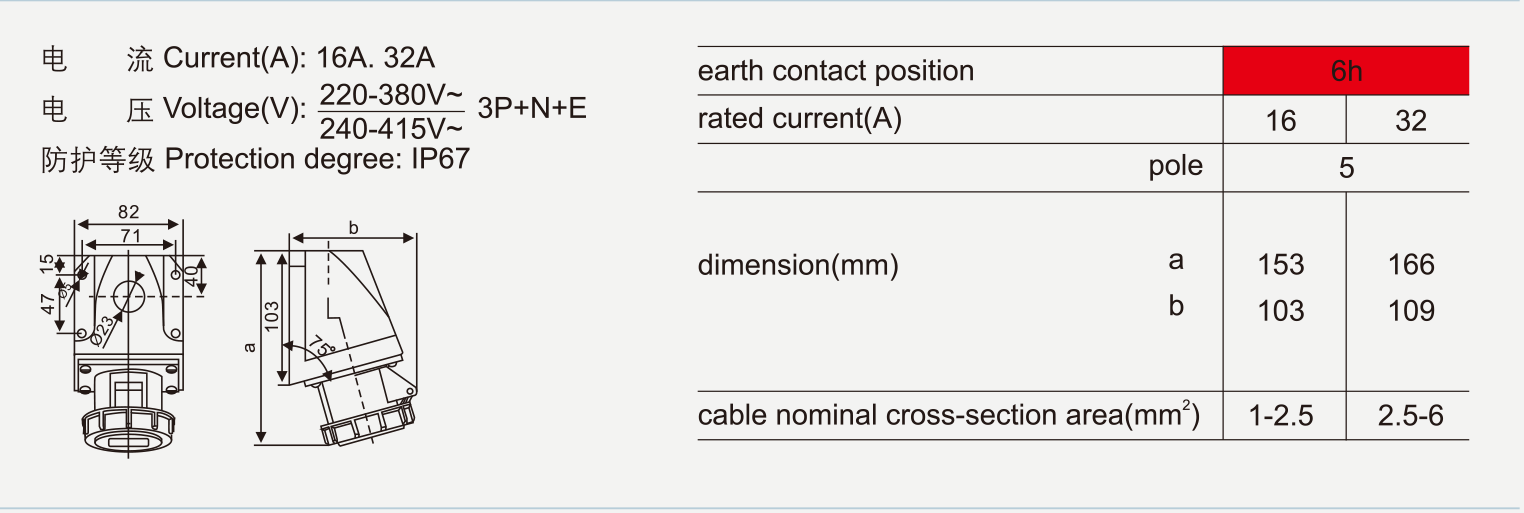The width and height of the screenshot is (1524, 513).
Task: Click the 166 dimension a value
Action: coord(1411,265)
